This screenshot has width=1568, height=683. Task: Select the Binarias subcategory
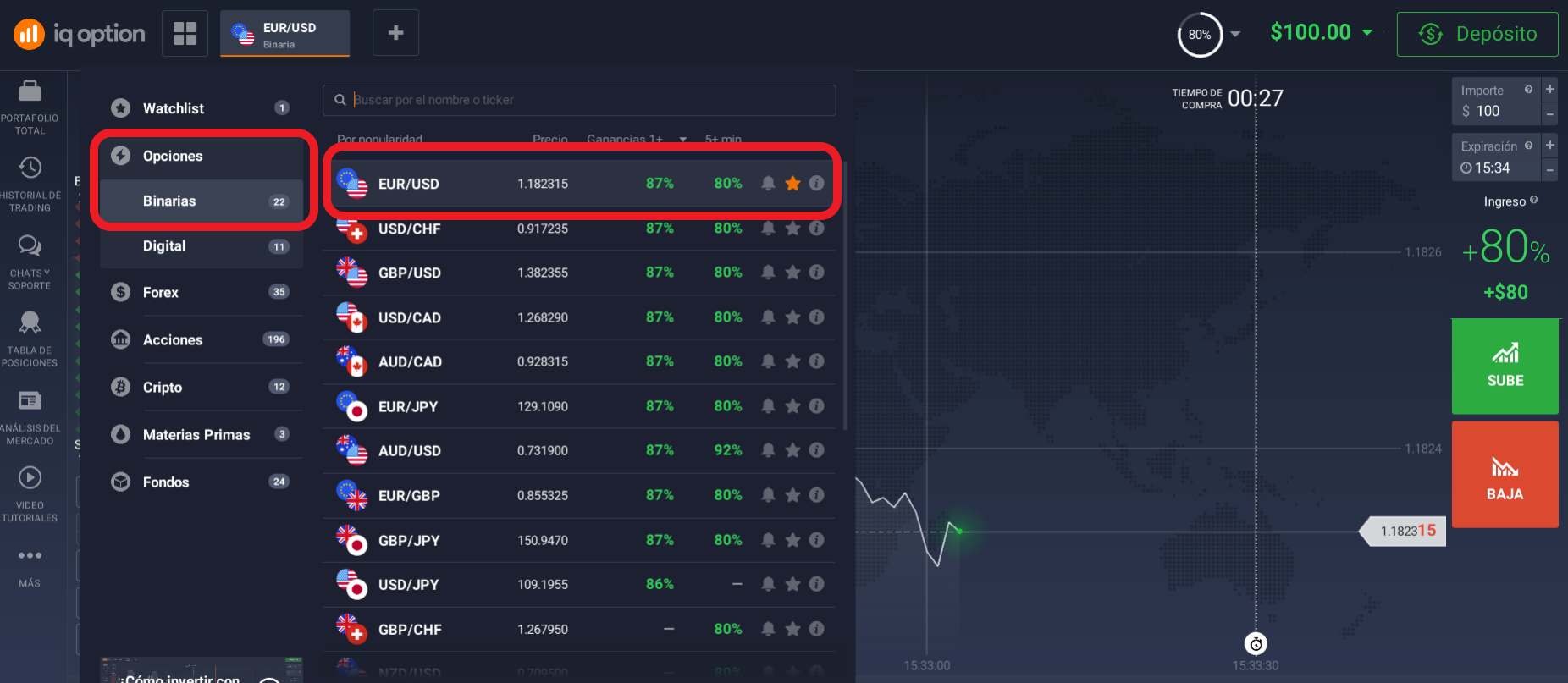[x=202, y=201]
